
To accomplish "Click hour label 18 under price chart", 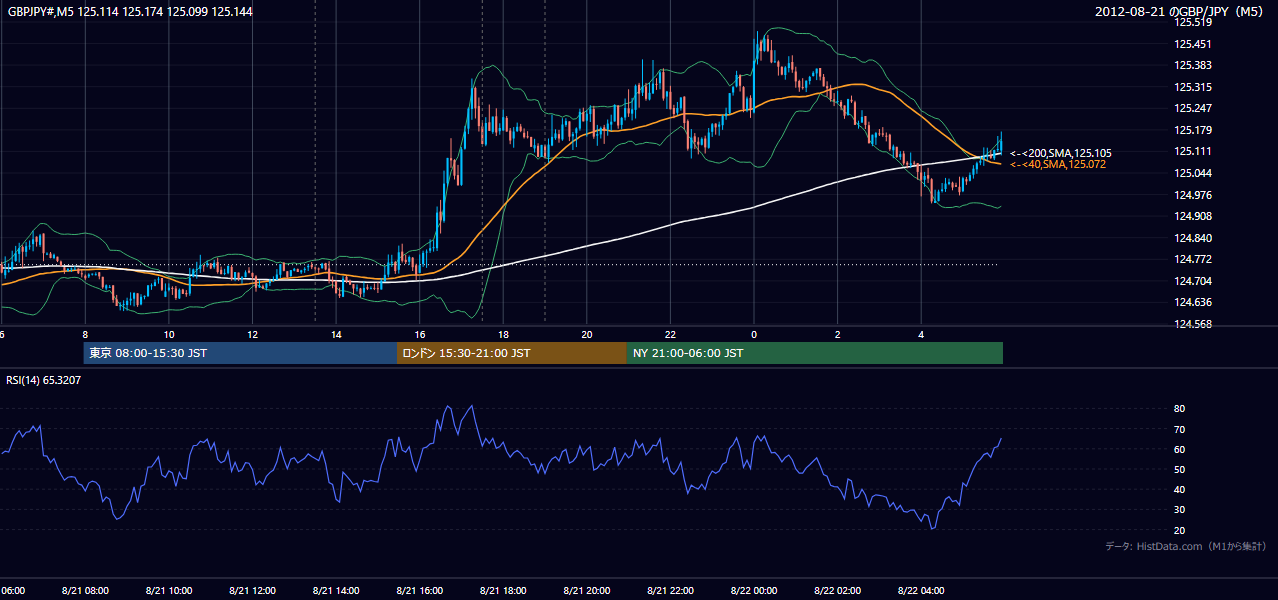I will [x=503, y=335].
